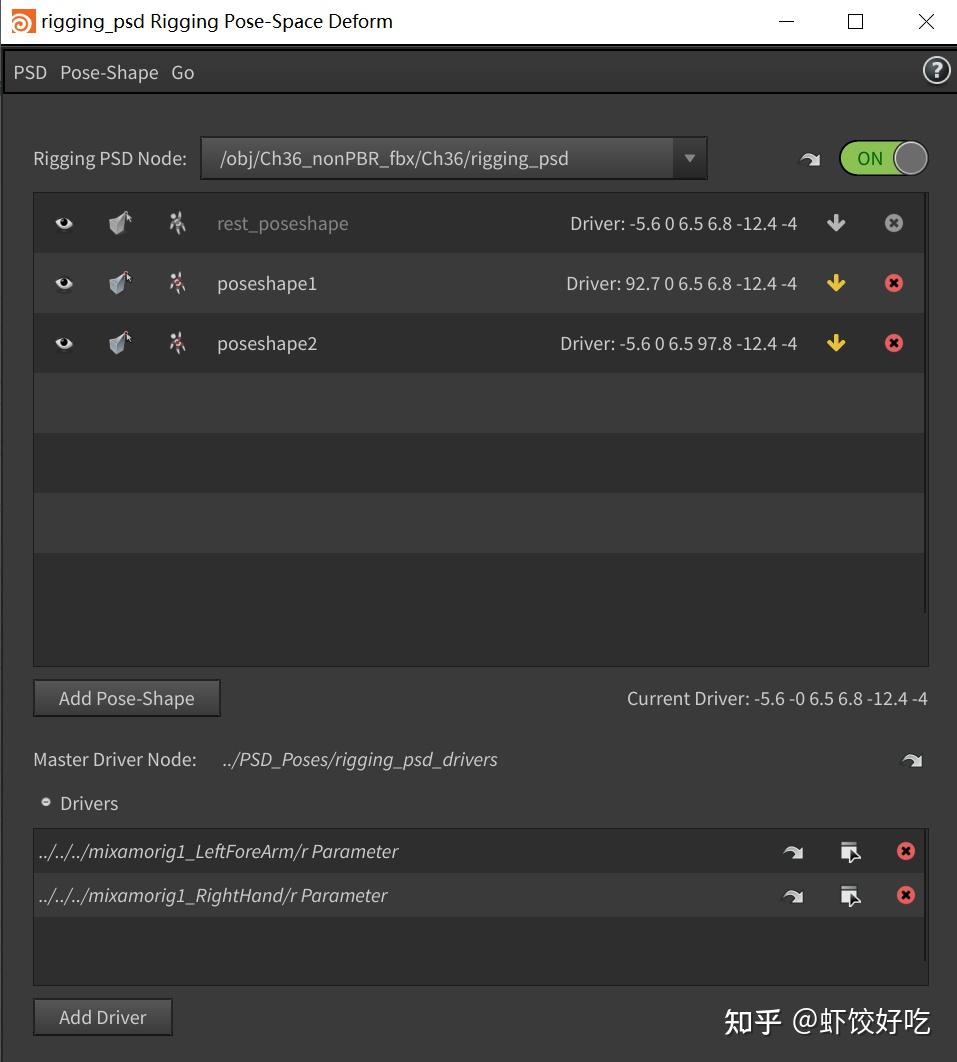This screenshot has height=1062, width=957.
Task: Turn off the PSD ON switch
Action: 883,158
